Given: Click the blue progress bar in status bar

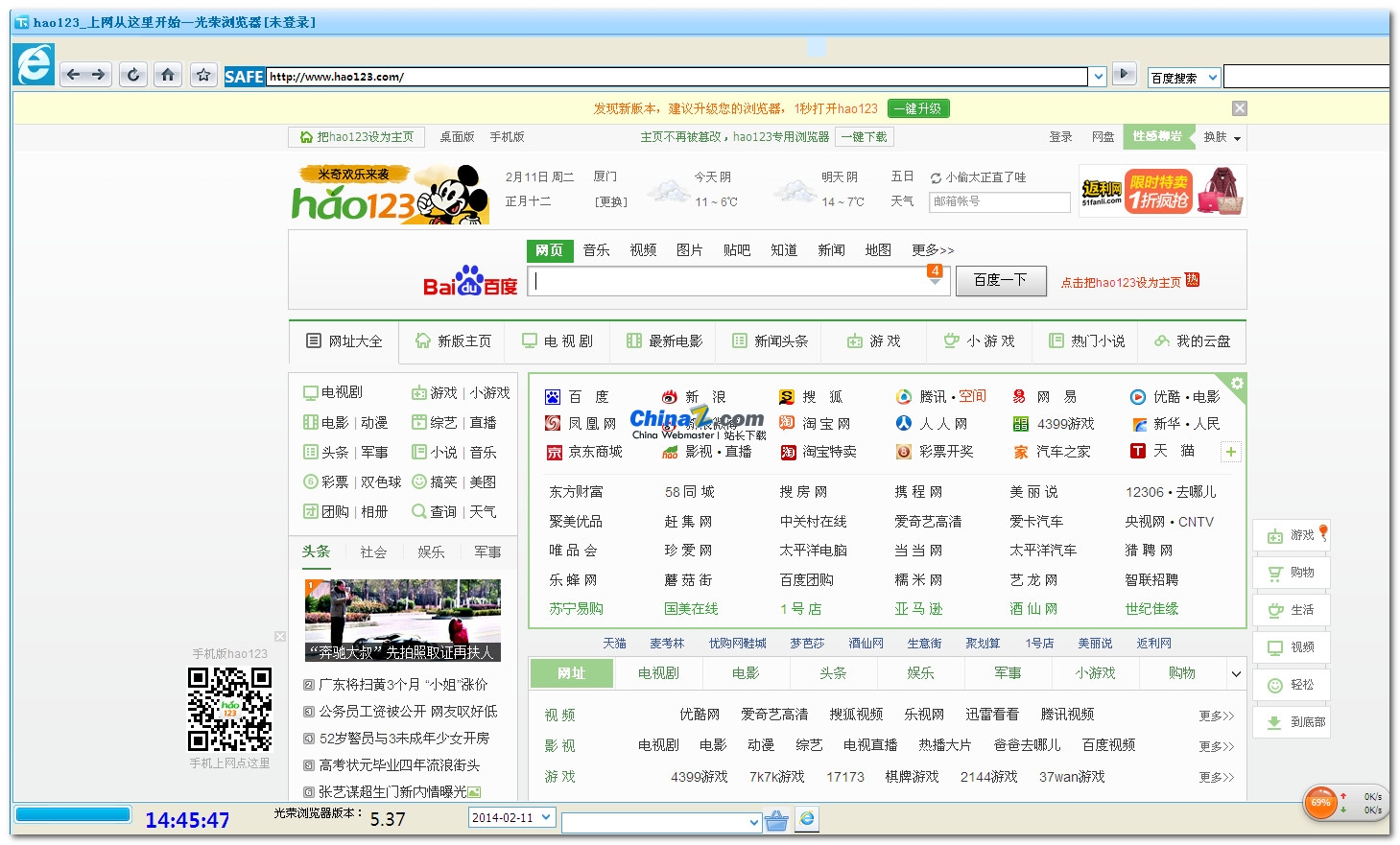Looking at the screenshot, I should pyautogui.click(x=73, y=814).
